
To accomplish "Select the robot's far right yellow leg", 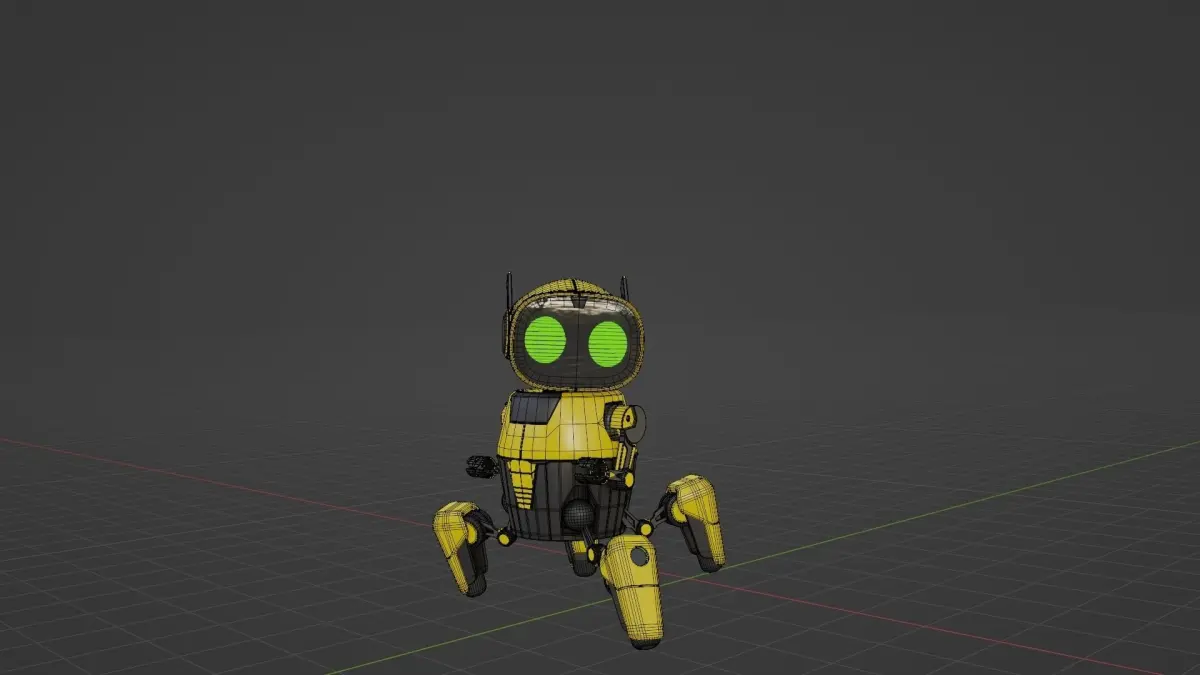I will pos(696,521).
